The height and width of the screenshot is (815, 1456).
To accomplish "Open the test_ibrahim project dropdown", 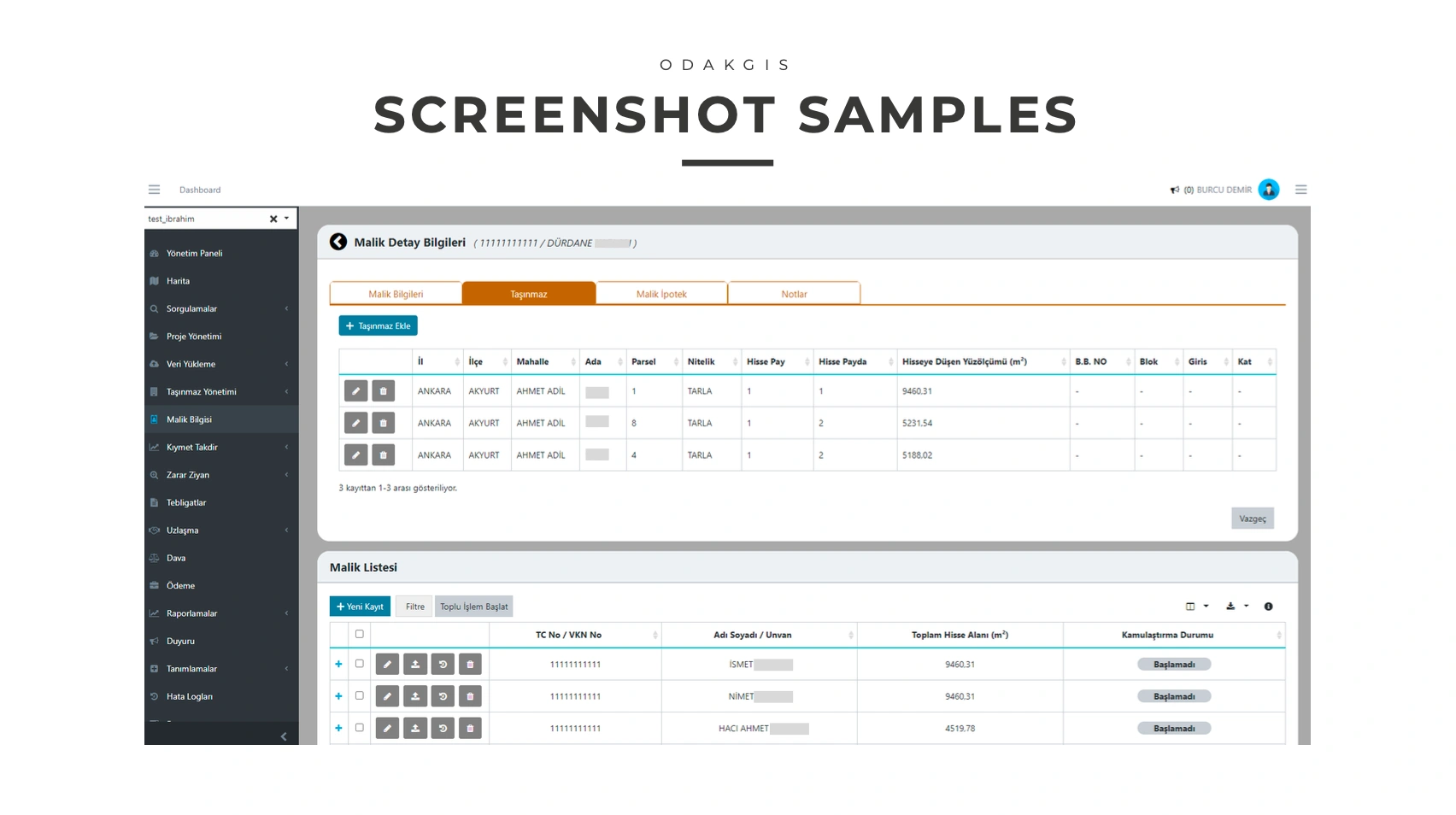I will tap(286, 219).
